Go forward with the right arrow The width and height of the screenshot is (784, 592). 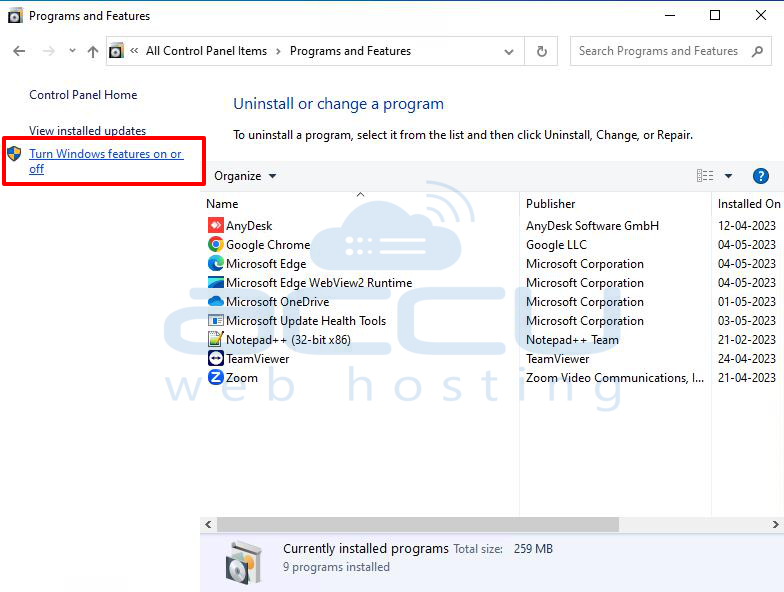pyautogui.click(x=48, y=51)
